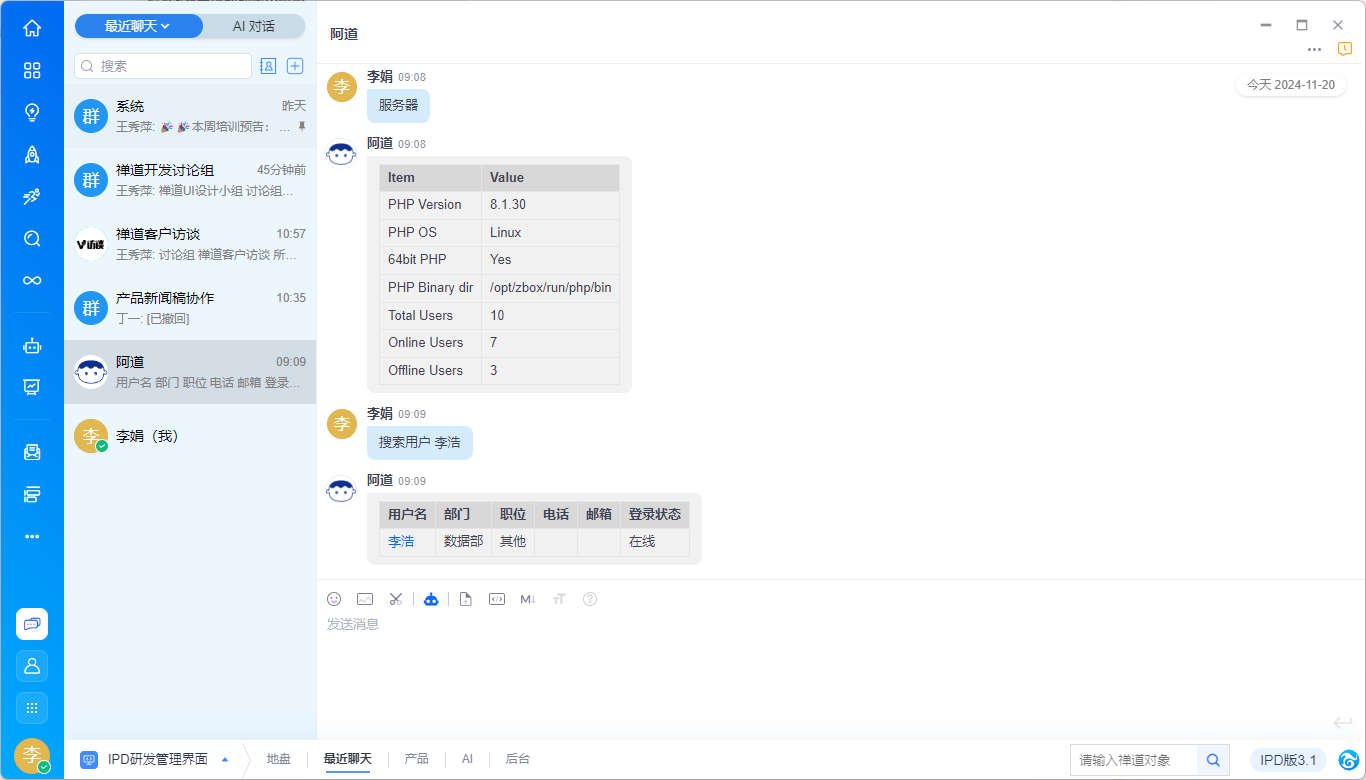Open the emoji picker
Screen dimensions: 1366x780
(x=334, y=599)
